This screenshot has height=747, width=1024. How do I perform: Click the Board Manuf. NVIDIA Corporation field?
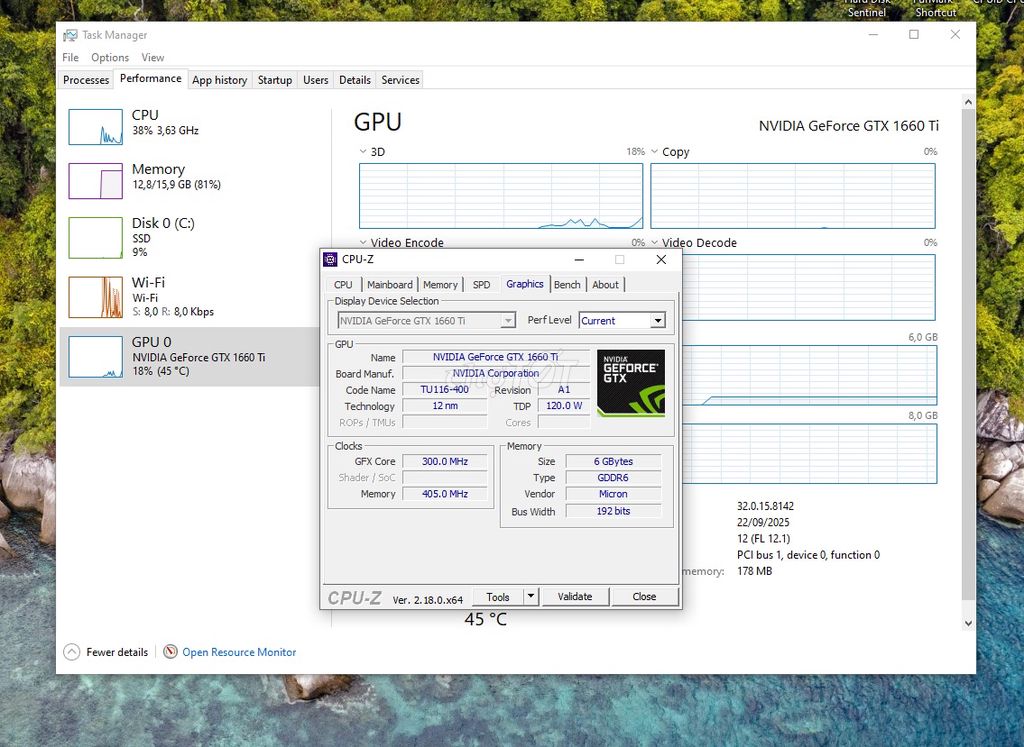tap(496, 373)
